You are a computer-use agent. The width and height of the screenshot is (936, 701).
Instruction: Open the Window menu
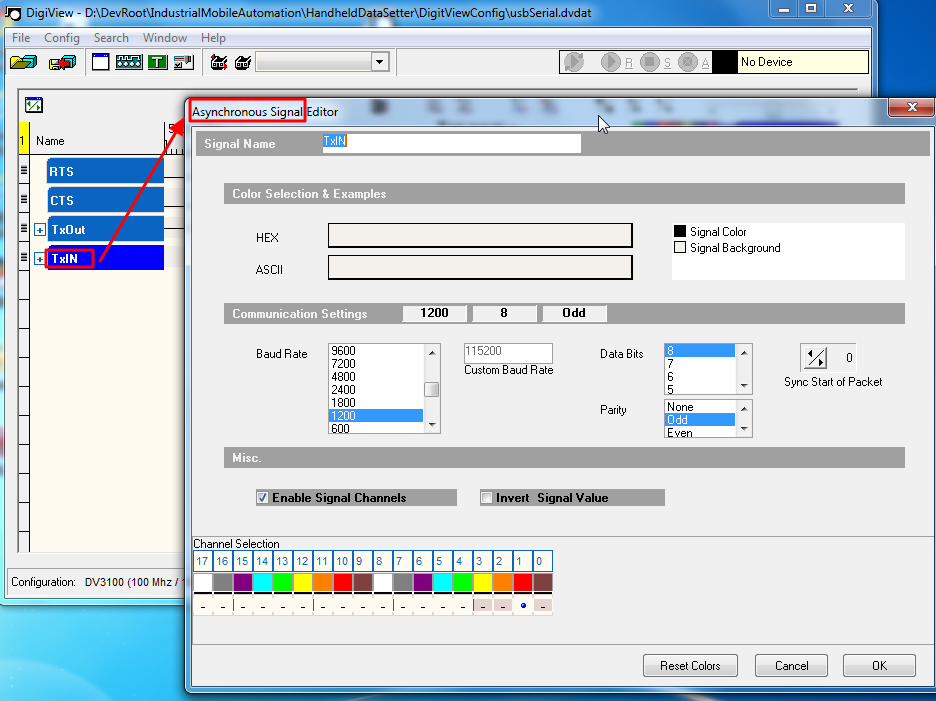coord(165,38)
